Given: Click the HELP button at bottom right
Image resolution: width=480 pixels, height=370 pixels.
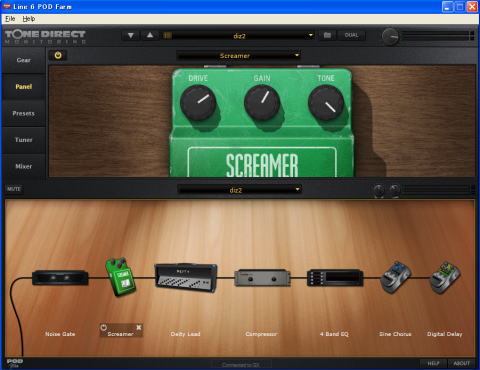Looking at the screenshot, I should click(433, 363).
